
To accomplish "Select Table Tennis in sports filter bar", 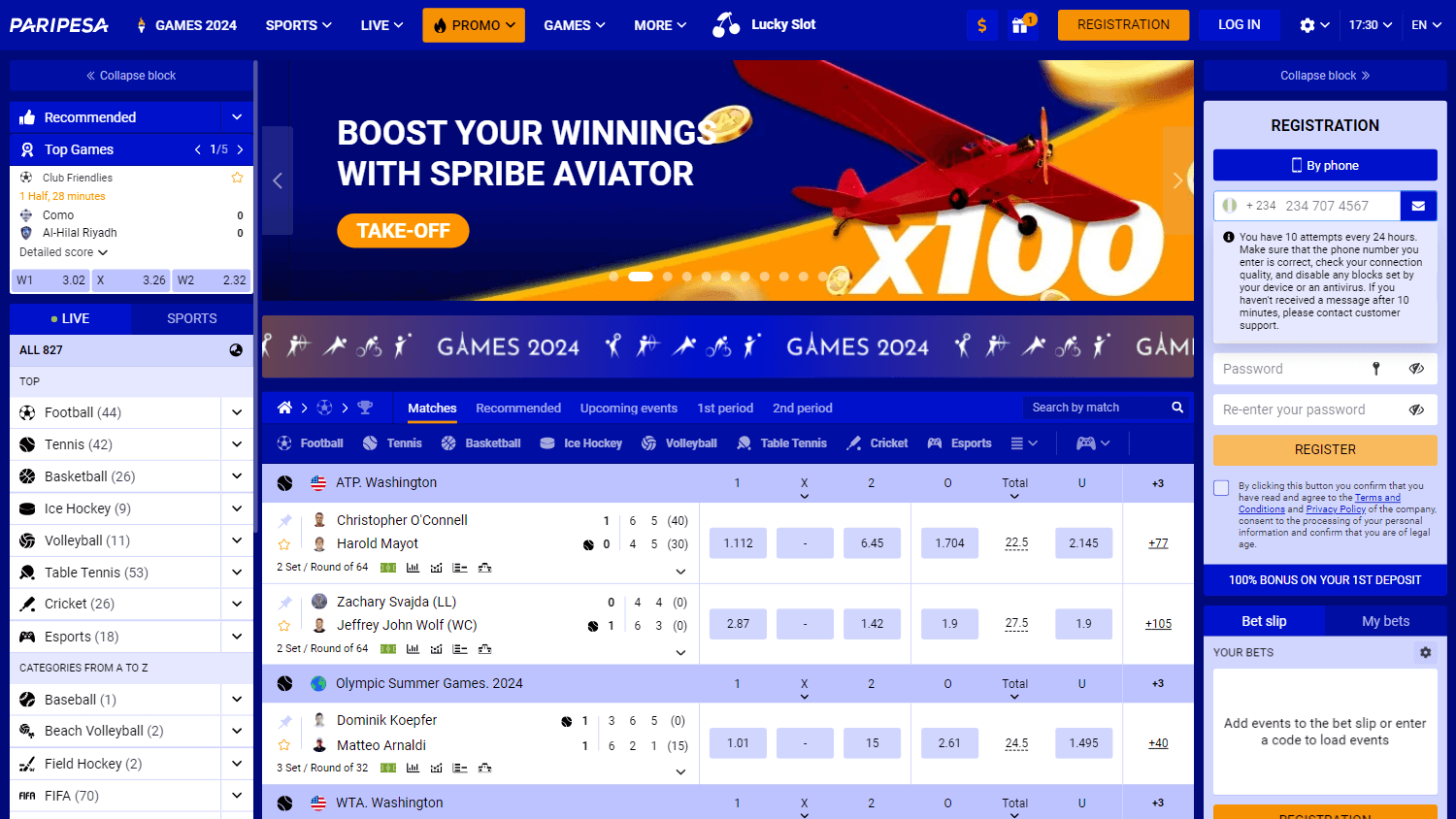I will click(781, 443).
